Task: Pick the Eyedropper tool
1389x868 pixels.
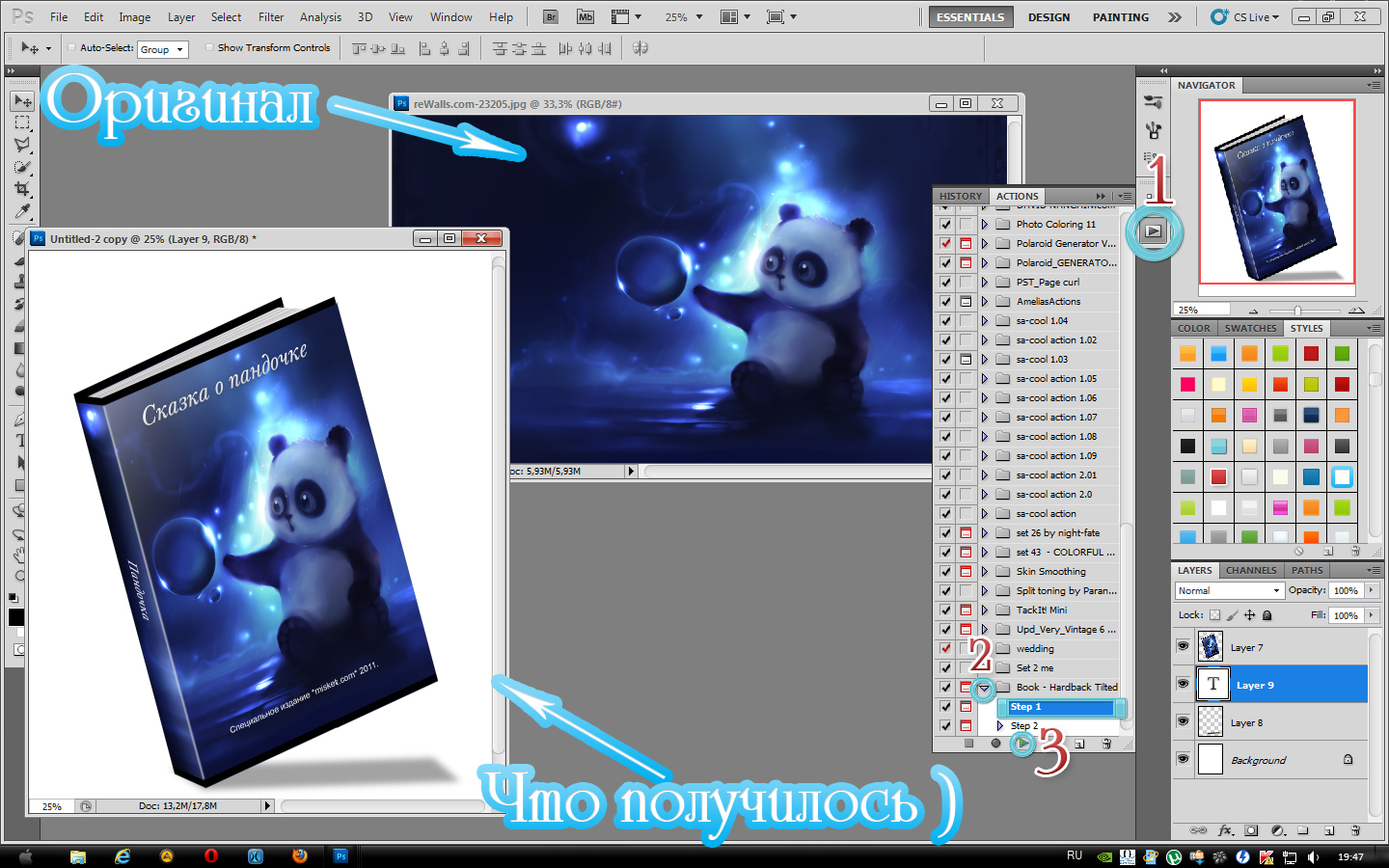Action: point(22,211)
